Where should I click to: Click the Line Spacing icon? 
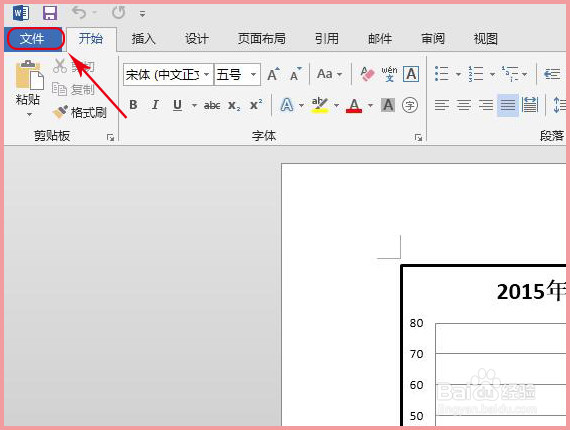[559, 105]
